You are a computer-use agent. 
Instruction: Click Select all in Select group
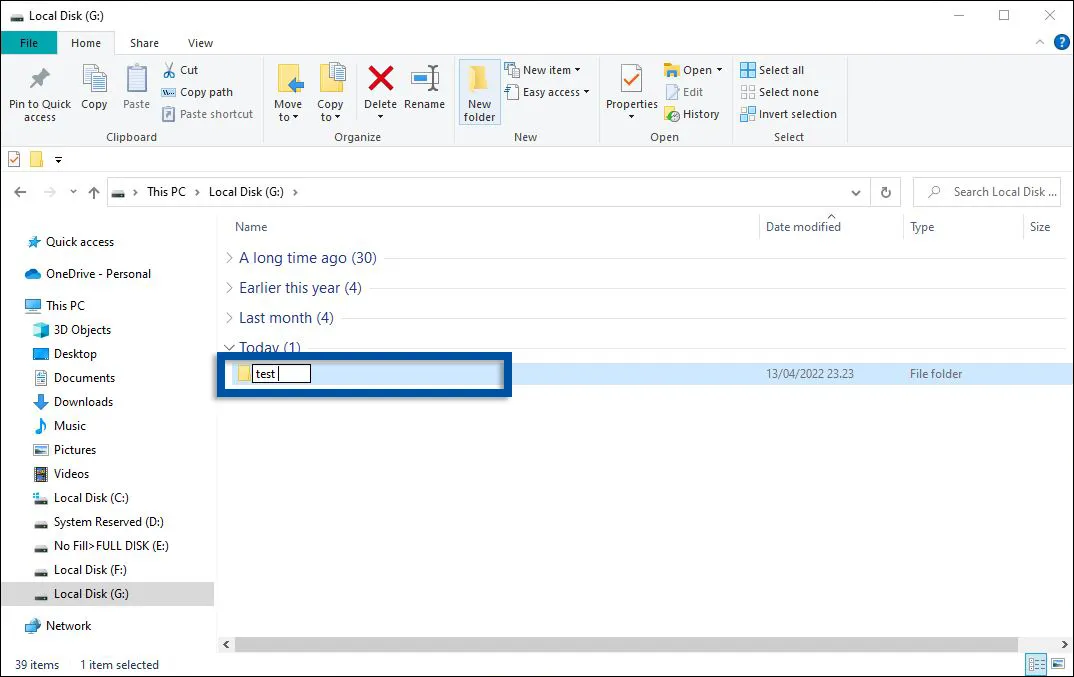click(772, 70)
